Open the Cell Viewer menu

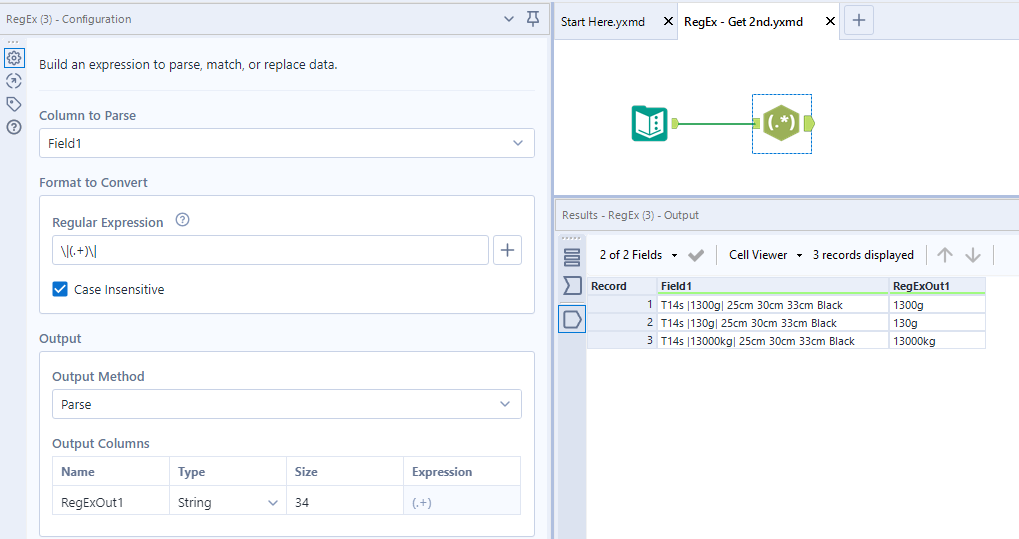pyautogui.click(x=765, y=255)
